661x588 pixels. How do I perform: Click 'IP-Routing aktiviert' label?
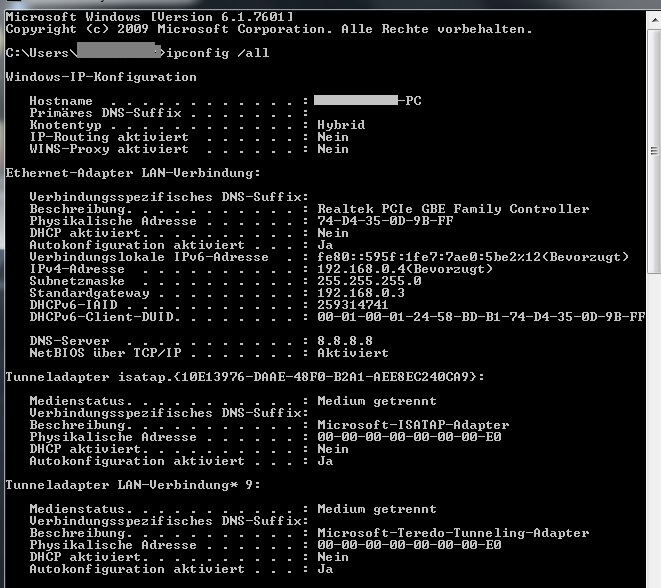coord(109,137)
